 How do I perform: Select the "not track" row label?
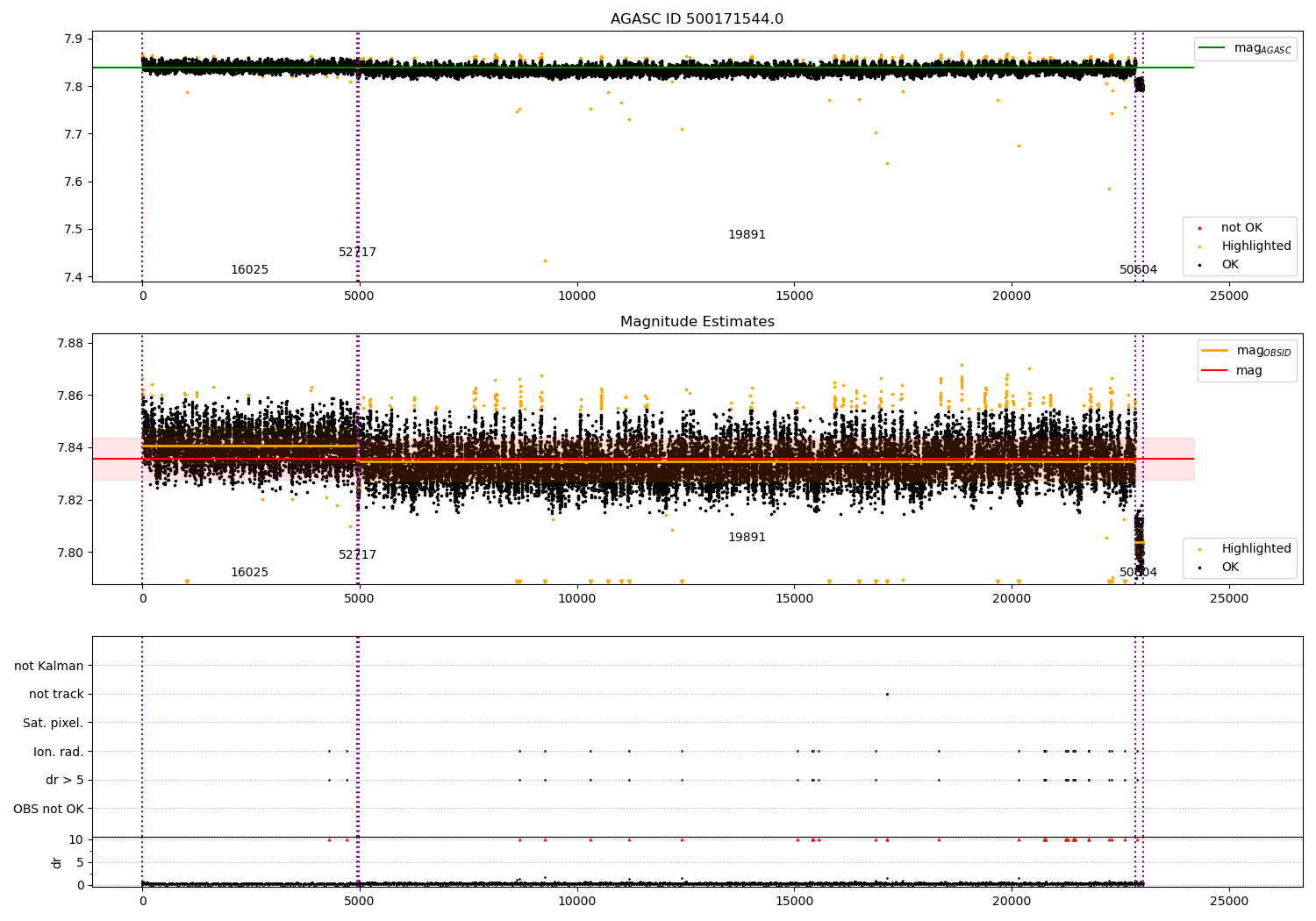[56, 694]
